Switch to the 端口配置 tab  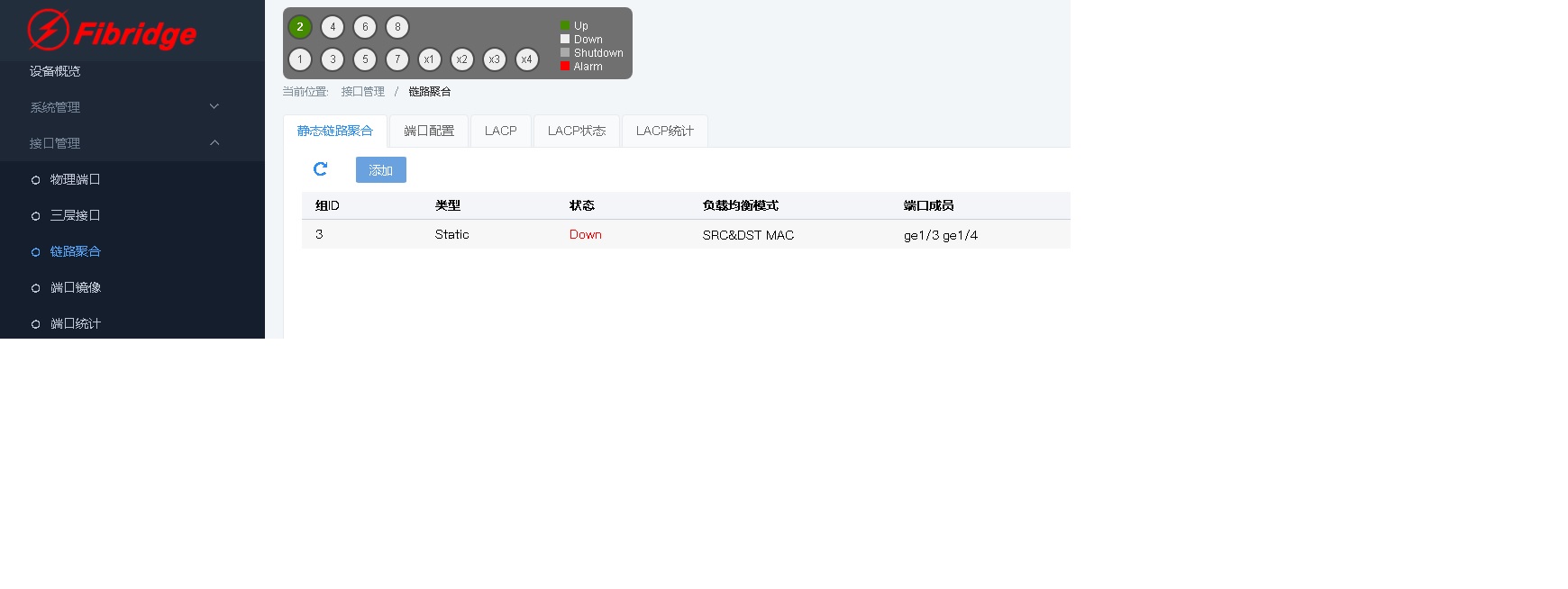429,131
